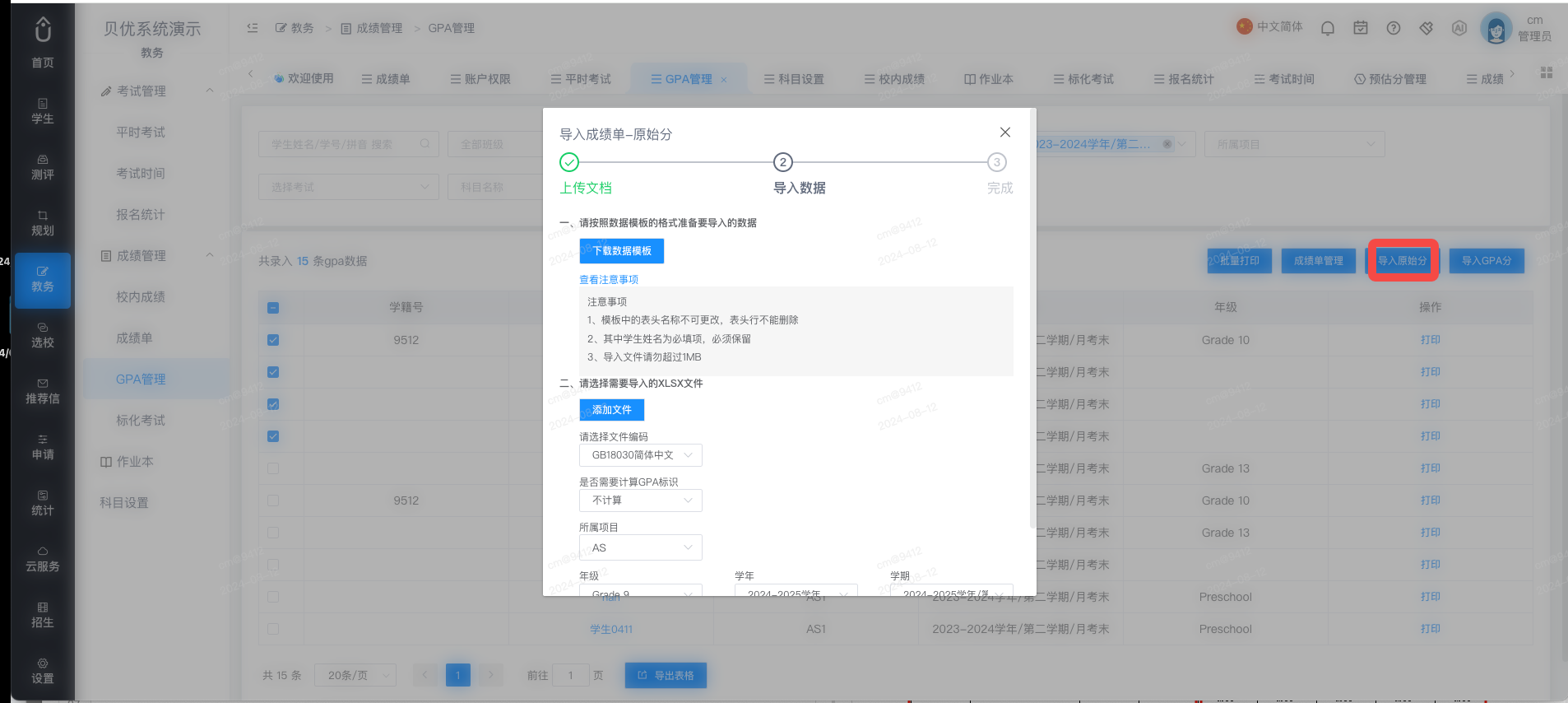Open 云服务 cloud service in sidebar

click(x=43, y=559)
